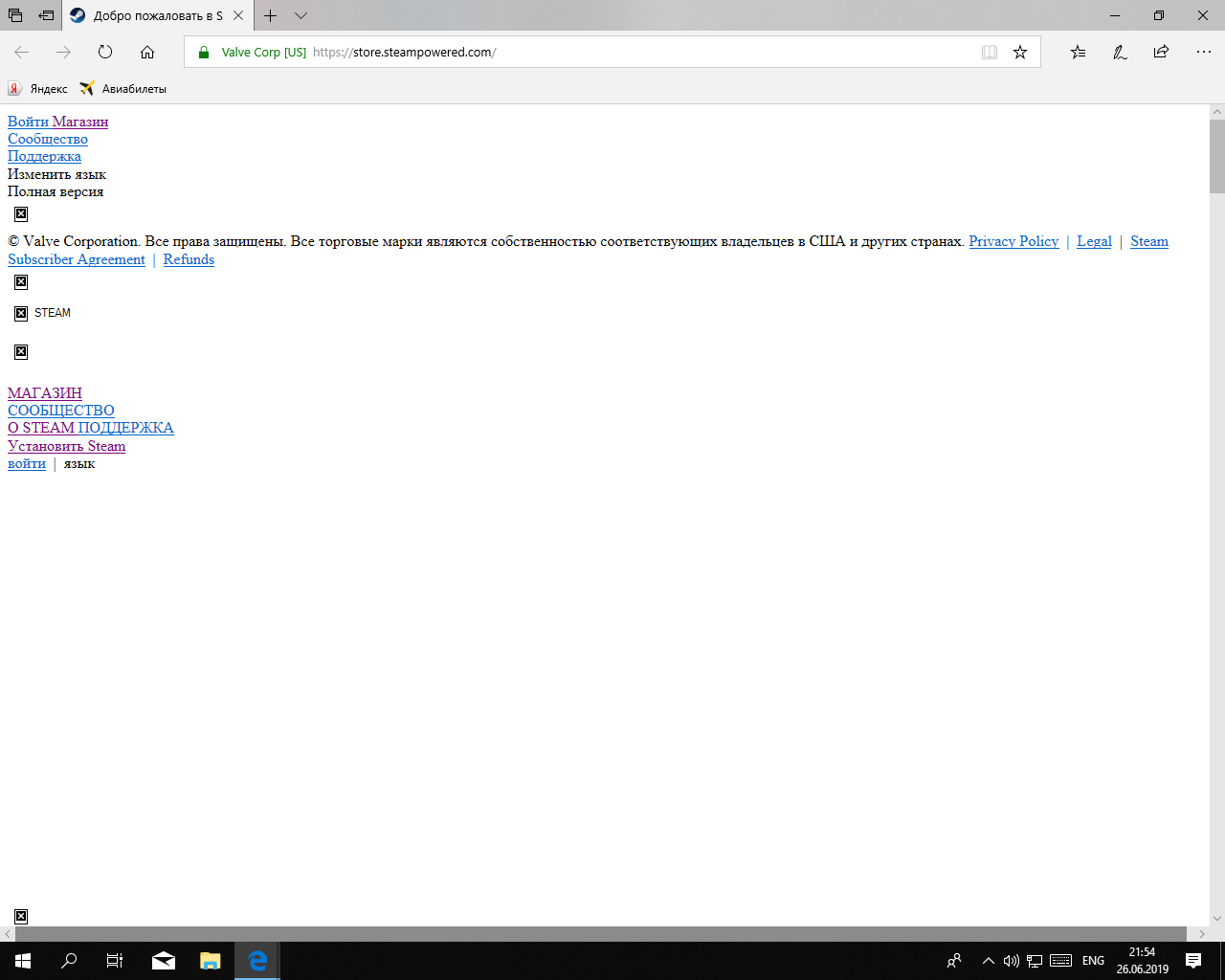Viewport: 1225px width, 980px height.
Task: Expand the tab previews chevron
Action: tap(301, 15)
